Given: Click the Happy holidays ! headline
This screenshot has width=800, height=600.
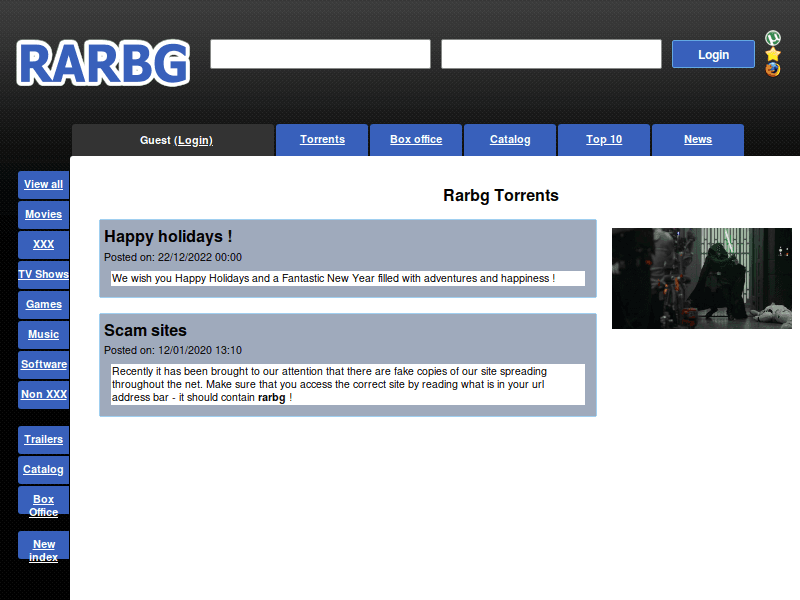Looking at the screenshot, I should tap(168, 237).
